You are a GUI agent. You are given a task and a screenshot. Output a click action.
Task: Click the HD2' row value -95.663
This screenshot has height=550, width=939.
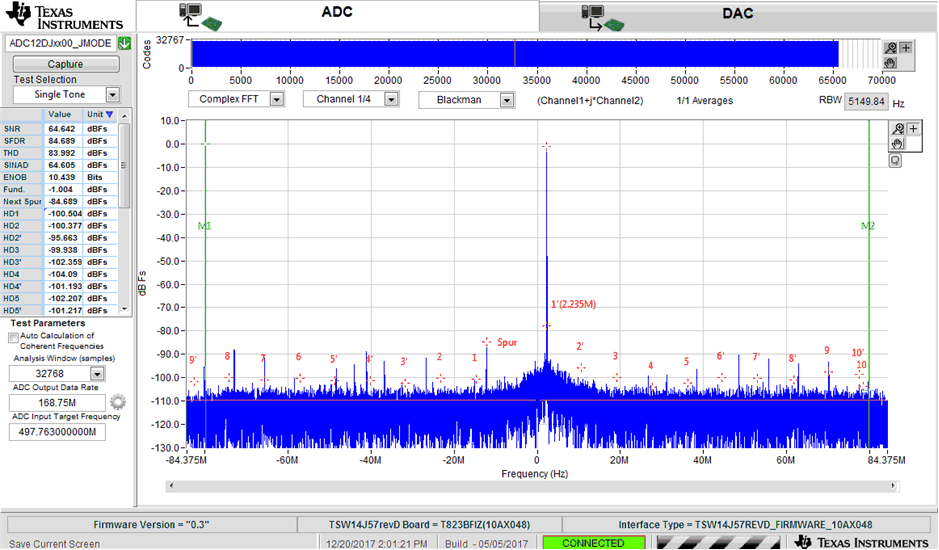62,238
